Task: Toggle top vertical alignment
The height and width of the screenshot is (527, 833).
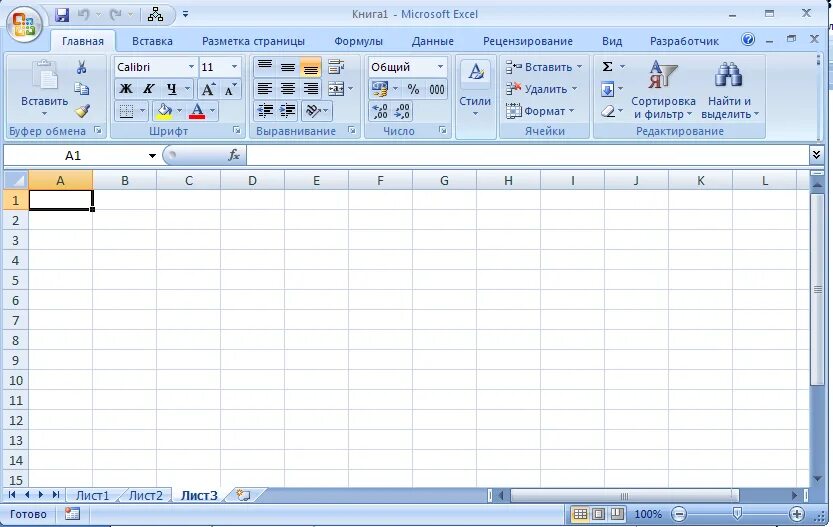Action: click(265, 67)
